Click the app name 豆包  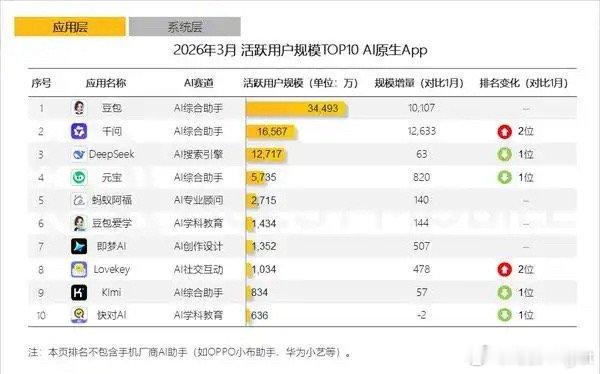click(112, 108)
